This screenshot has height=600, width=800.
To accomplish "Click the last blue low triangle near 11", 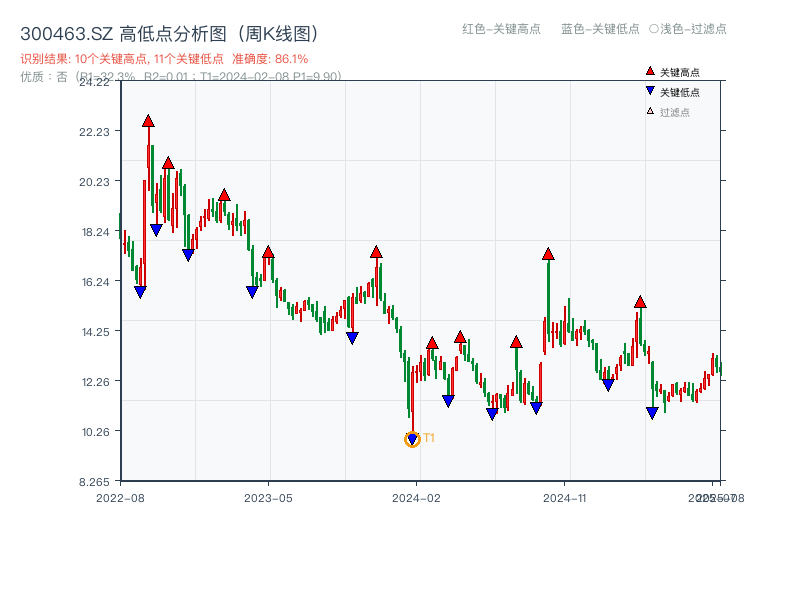I will point(652,412).
